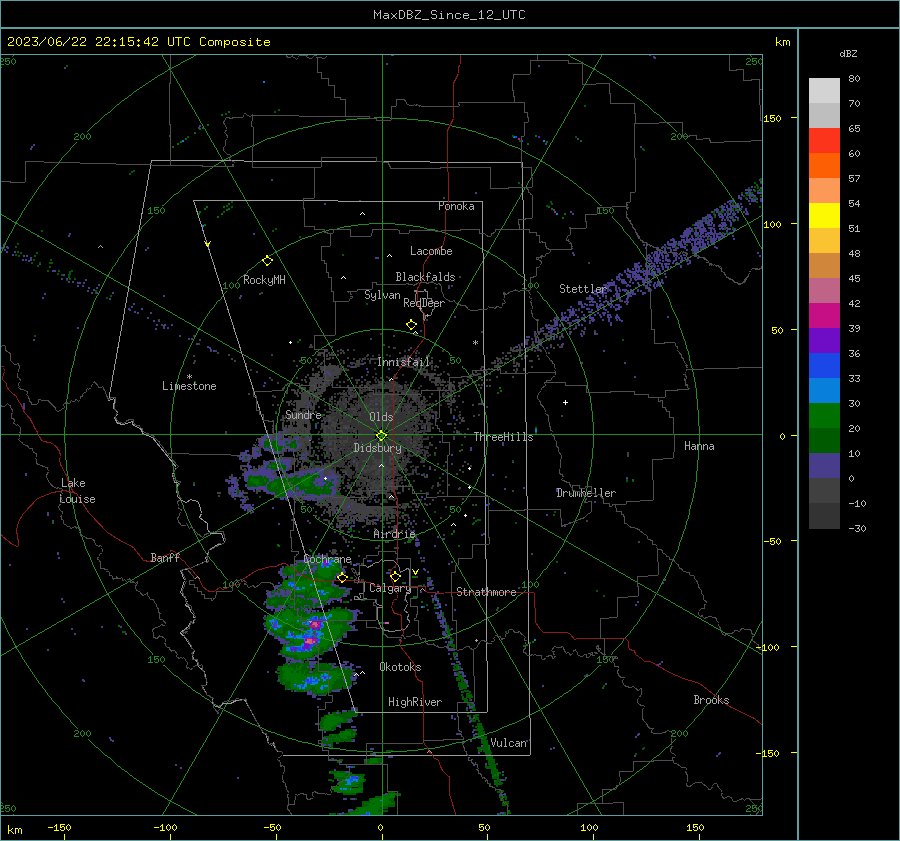
Task: Click the Cochrane label
Action: (x=327, y=559)
